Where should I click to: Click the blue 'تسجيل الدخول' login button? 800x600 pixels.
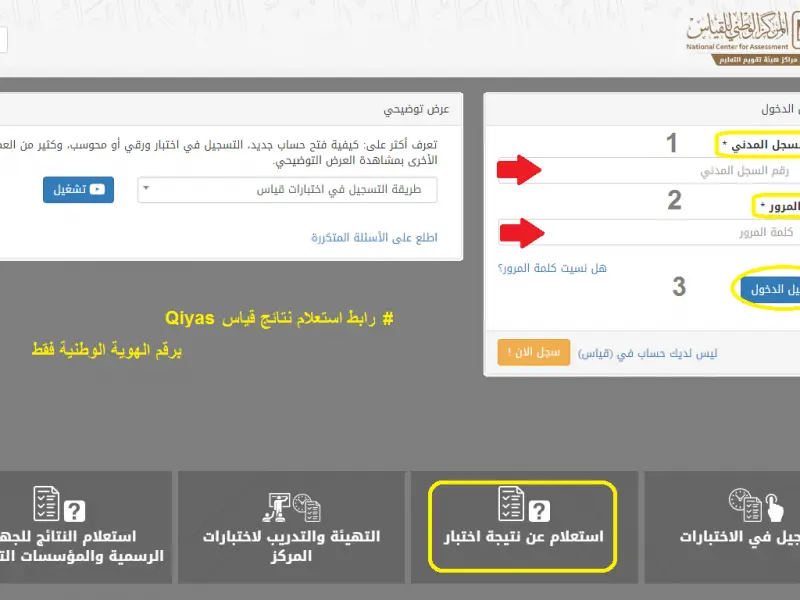770,289
